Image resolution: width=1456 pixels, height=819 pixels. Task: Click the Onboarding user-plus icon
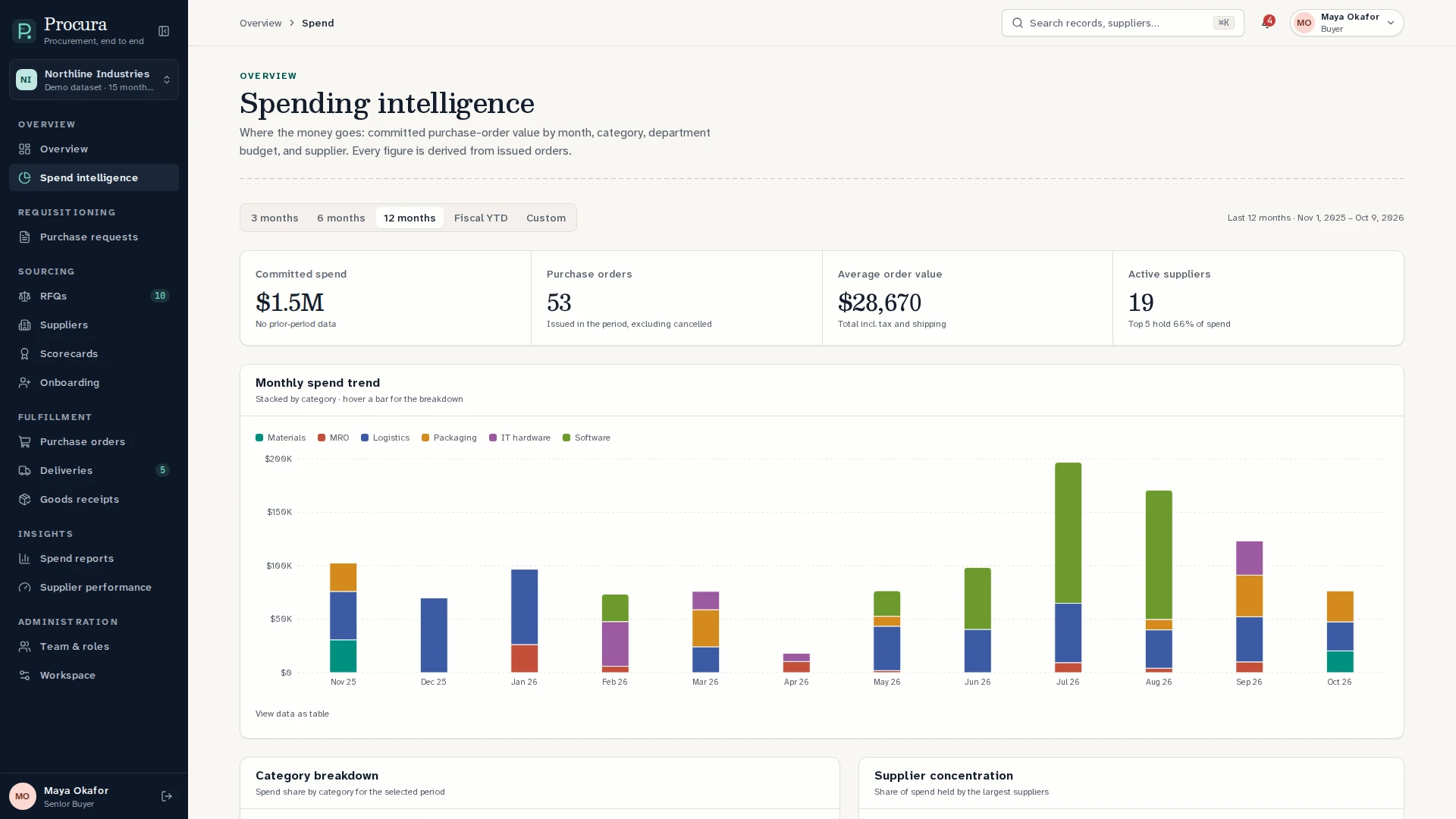(x=25, y=383)
